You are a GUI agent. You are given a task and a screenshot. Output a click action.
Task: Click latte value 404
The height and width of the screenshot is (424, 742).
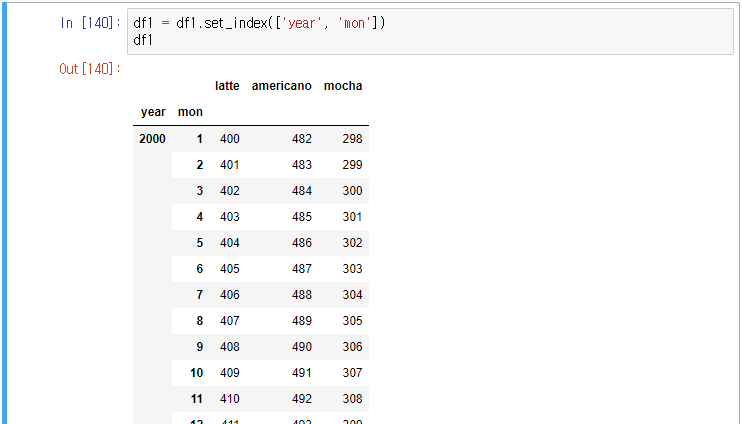coord(230,243)
